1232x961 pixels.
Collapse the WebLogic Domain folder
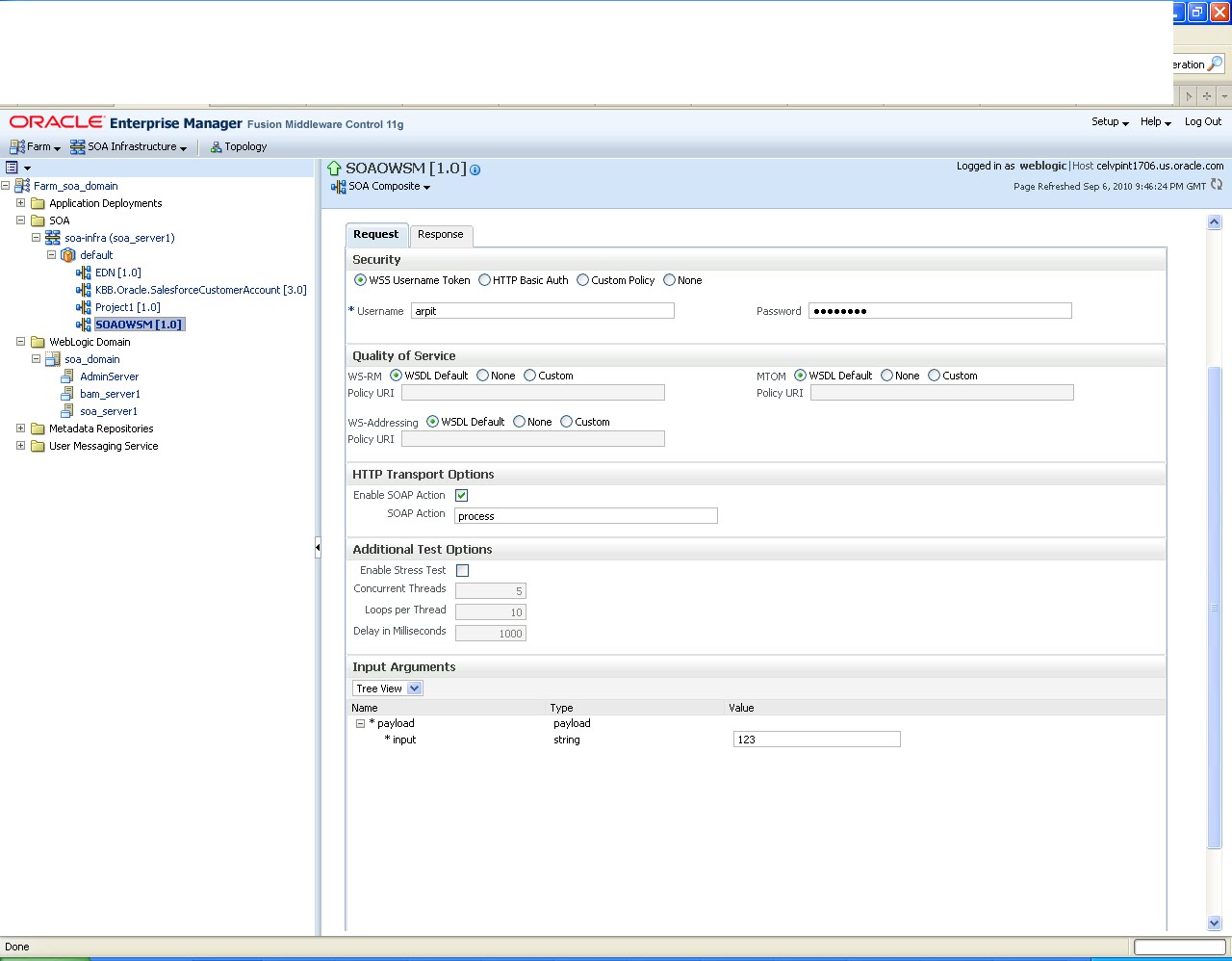tap(20, 342)
